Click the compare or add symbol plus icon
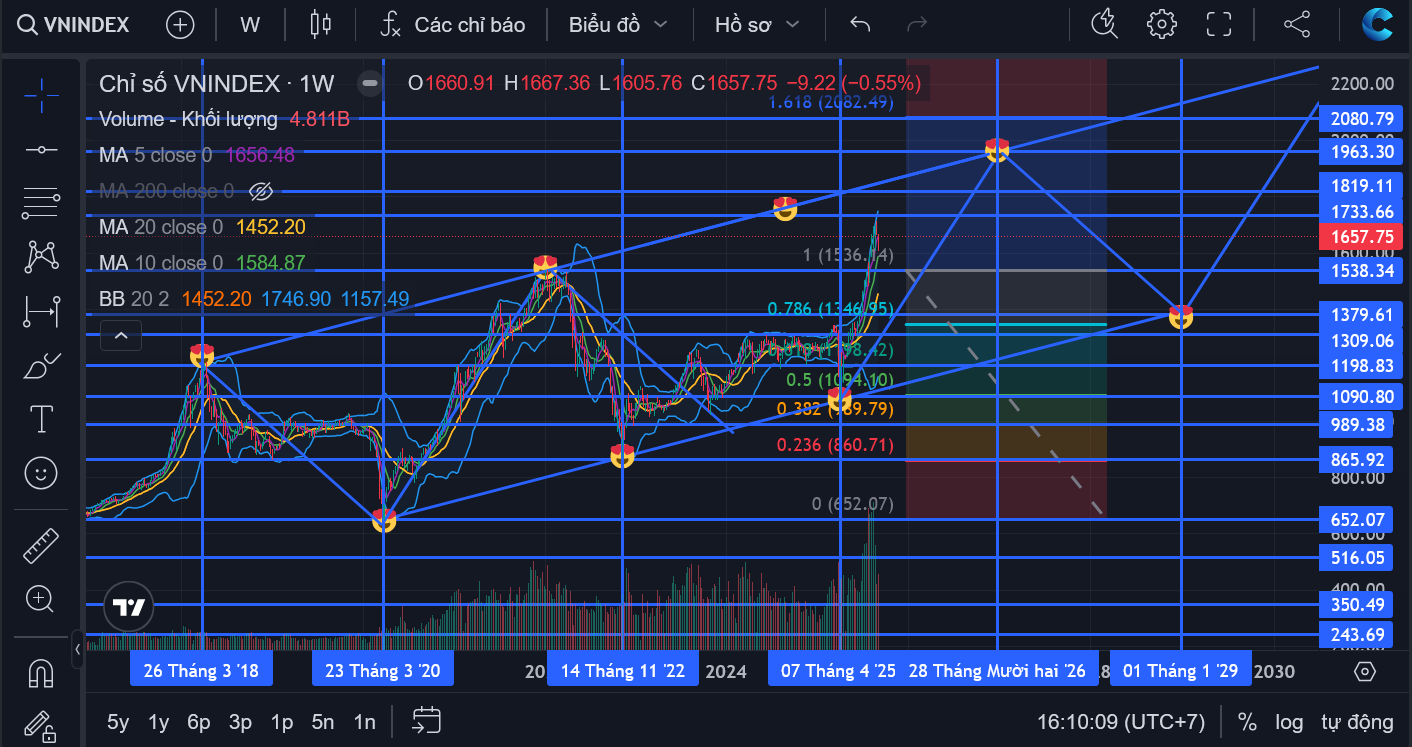This screenshot has height=747, width=1412. pos(180,25)
